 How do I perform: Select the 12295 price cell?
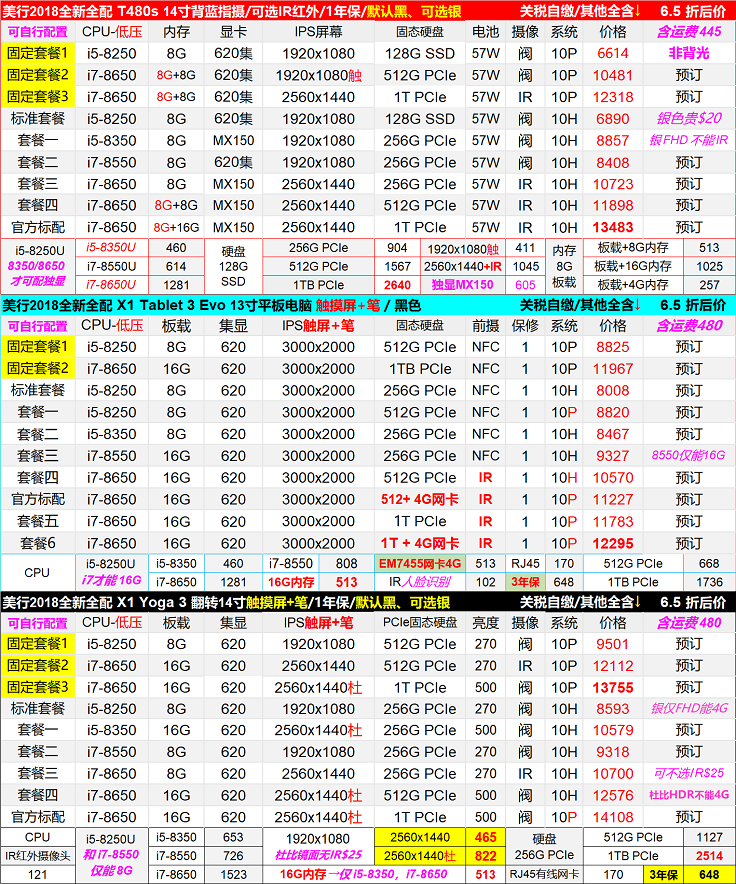click(613, 543)
